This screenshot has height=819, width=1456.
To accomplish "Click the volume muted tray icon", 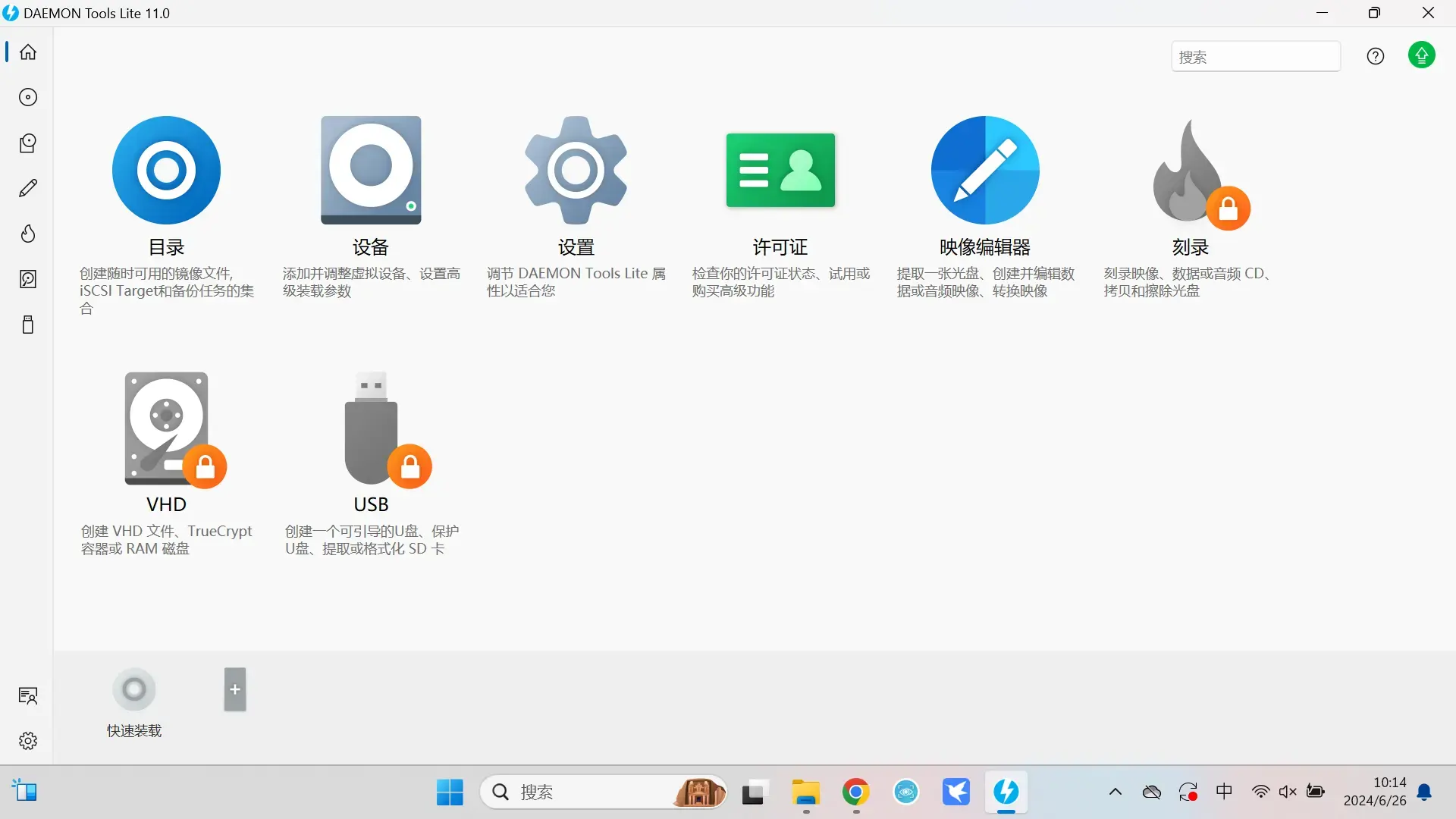I will (1288, 792).
